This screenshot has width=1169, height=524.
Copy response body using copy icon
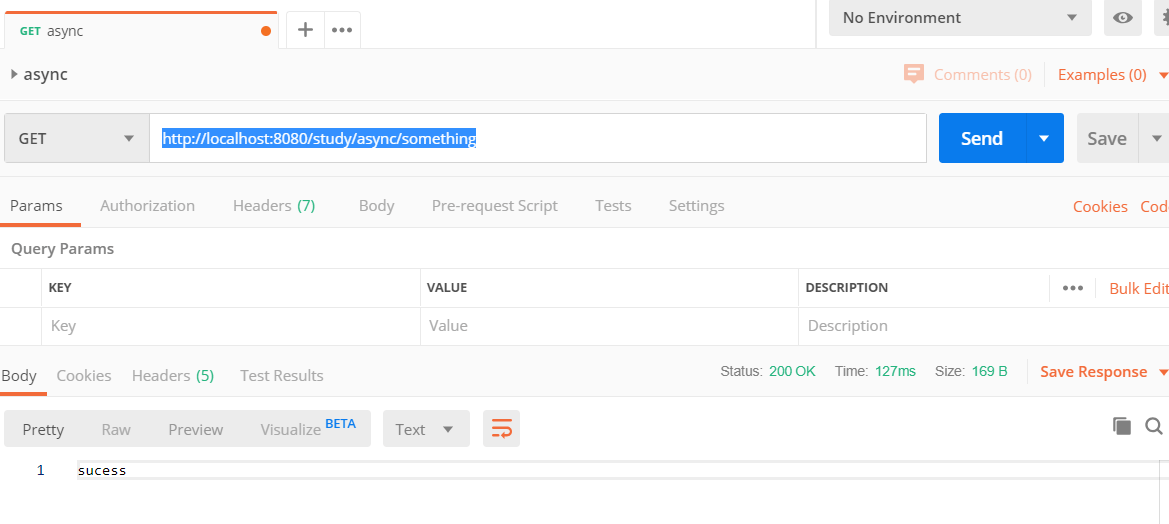pyautogui.click(x=1121, y=426)
